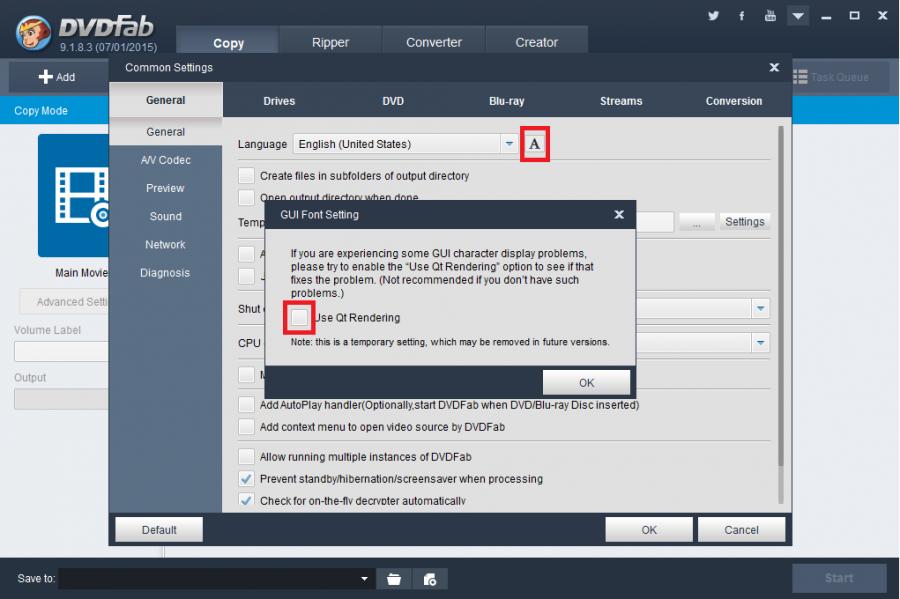The height and width of the screenshot is (599, 900).
Task: Check Create files in subfolders option
Action: (247, 176)
